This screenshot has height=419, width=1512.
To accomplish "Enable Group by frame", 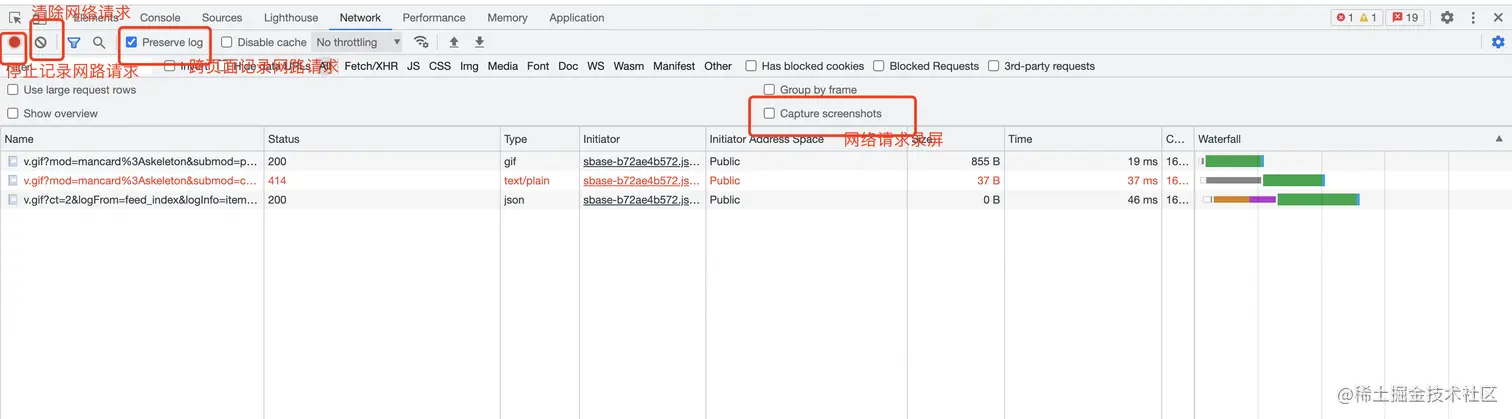I will click(769, 90).
